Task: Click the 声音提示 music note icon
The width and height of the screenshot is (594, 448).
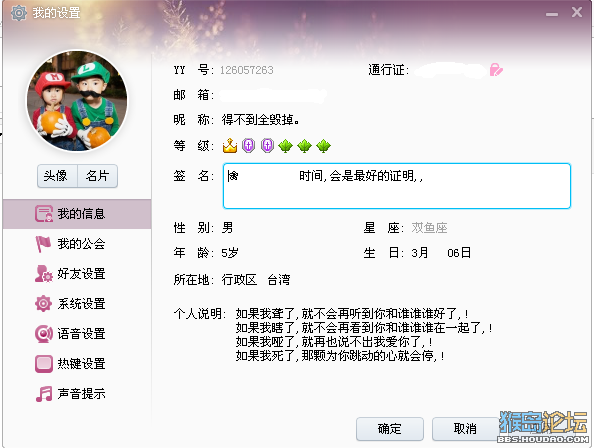Action: (x=44, y=394)
